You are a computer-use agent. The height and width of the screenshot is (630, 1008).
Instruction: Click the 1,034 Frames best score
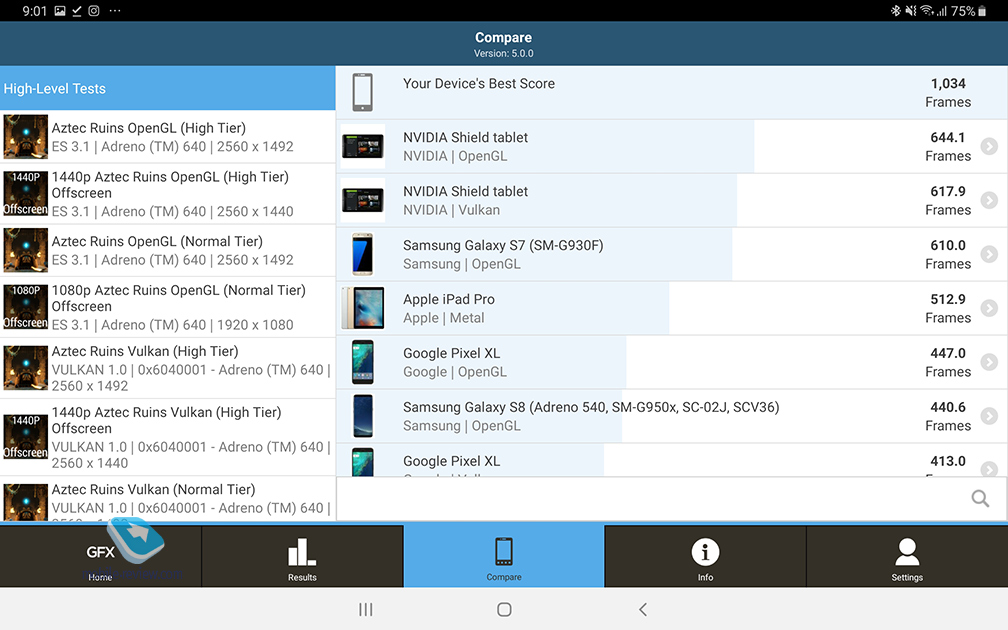[948, 93]
